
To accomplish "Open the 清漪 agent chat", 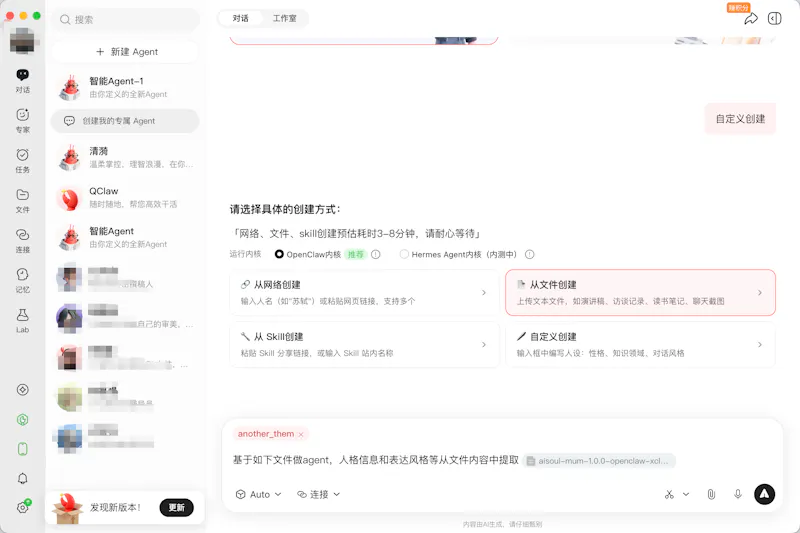I will [x=125, y=157].
